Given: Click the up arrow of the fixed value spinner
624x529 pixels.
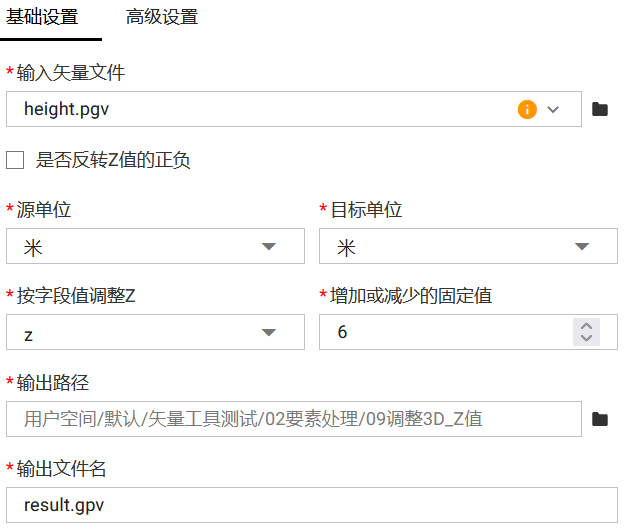Looking at the screenshot, I should point(586,326).
